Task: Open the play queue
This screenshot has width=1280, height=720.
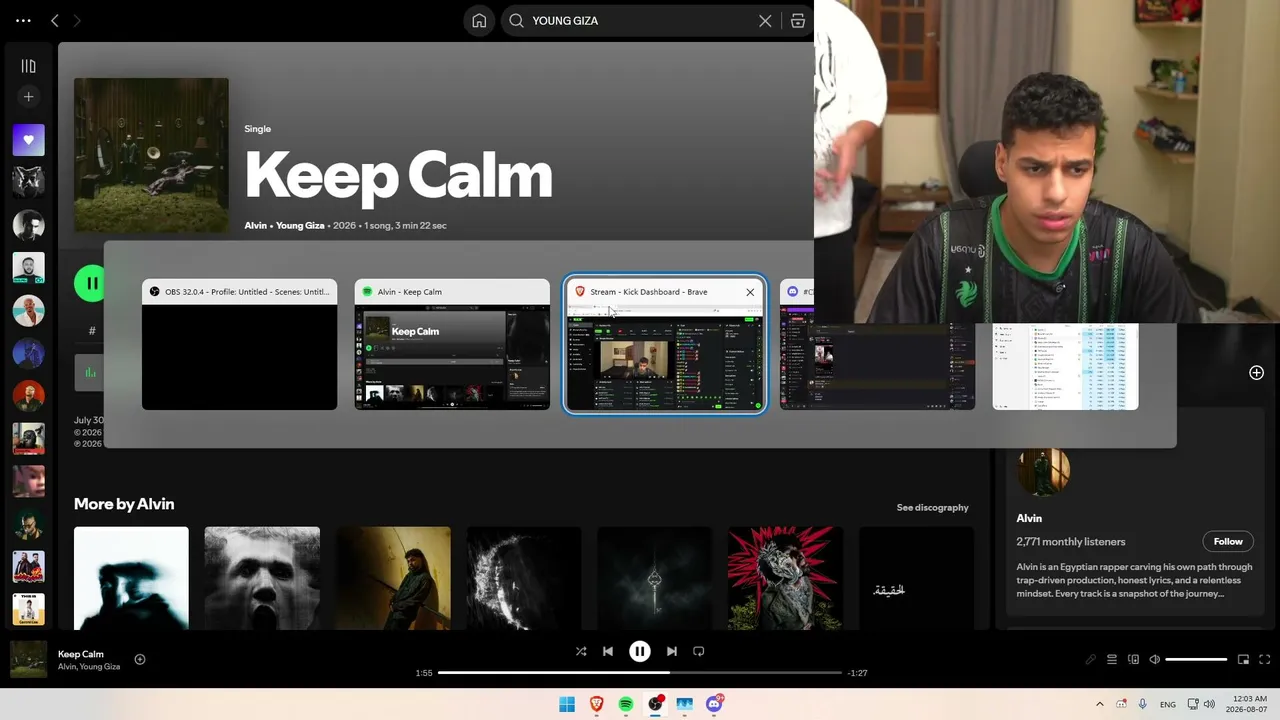Action: point(1112,660)
